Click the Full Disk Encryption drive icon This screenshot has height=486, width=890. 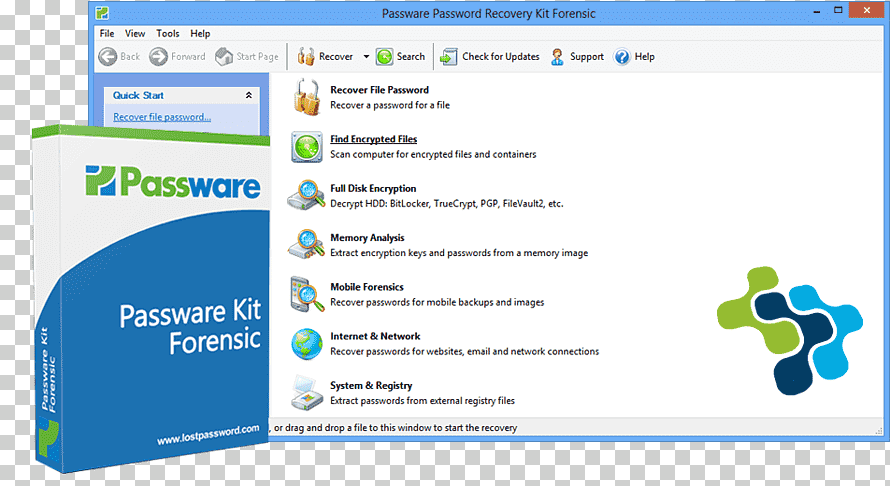coord(307,195)
